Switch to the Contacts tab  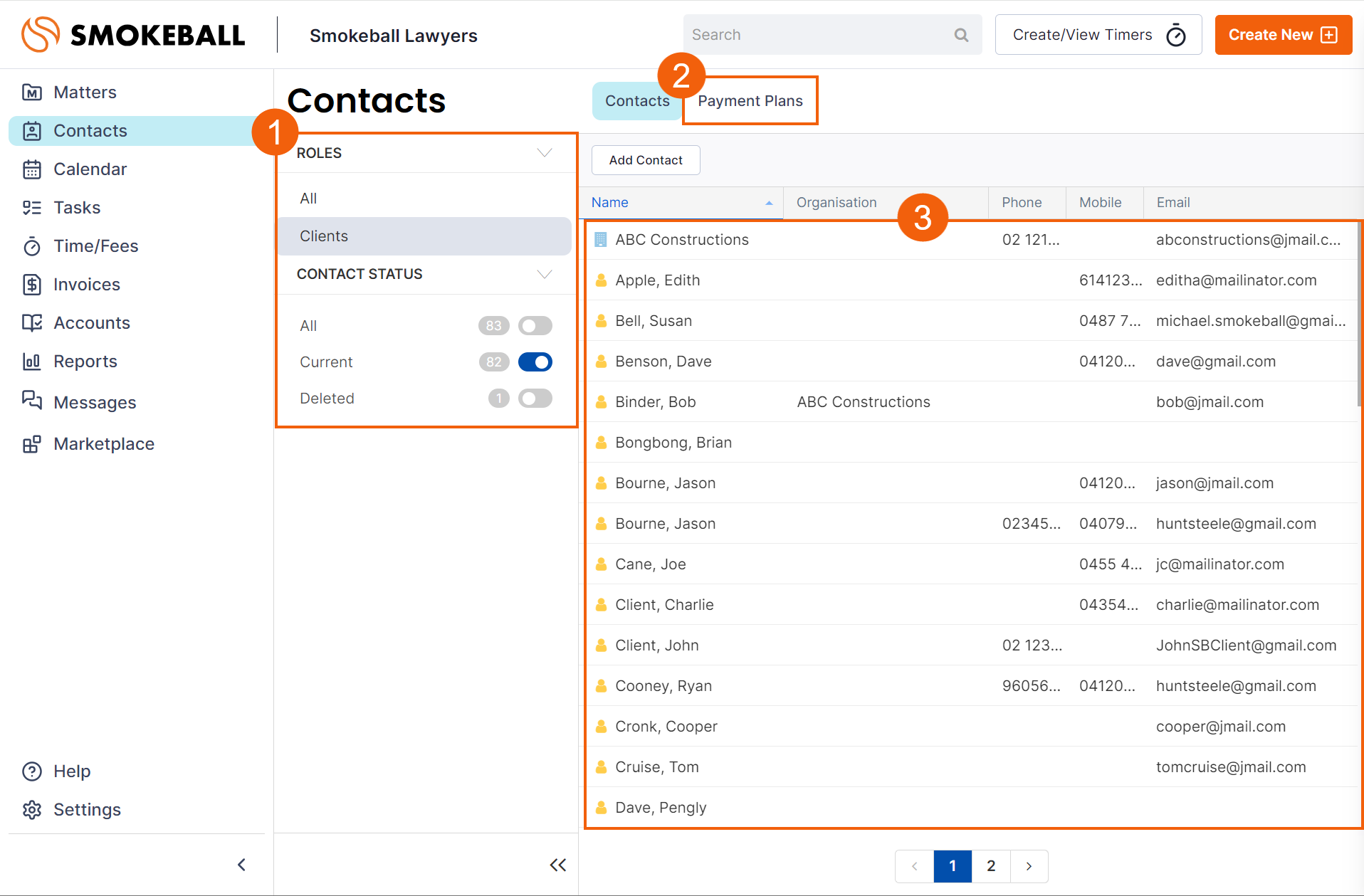637,101
